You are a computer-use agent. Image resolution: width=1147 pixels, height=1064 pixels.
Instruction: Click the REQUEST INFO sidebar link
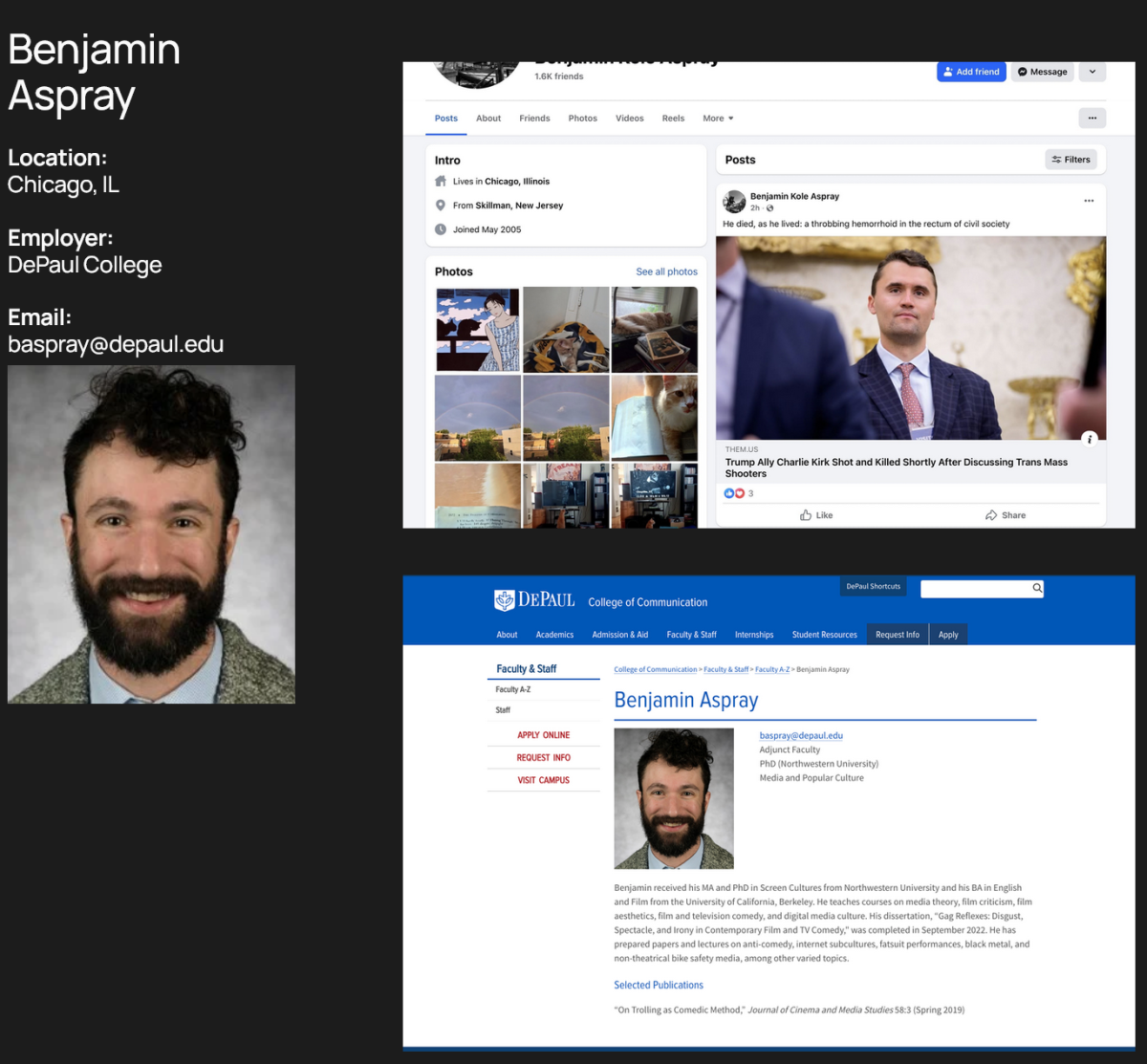[x=543, y=757]
